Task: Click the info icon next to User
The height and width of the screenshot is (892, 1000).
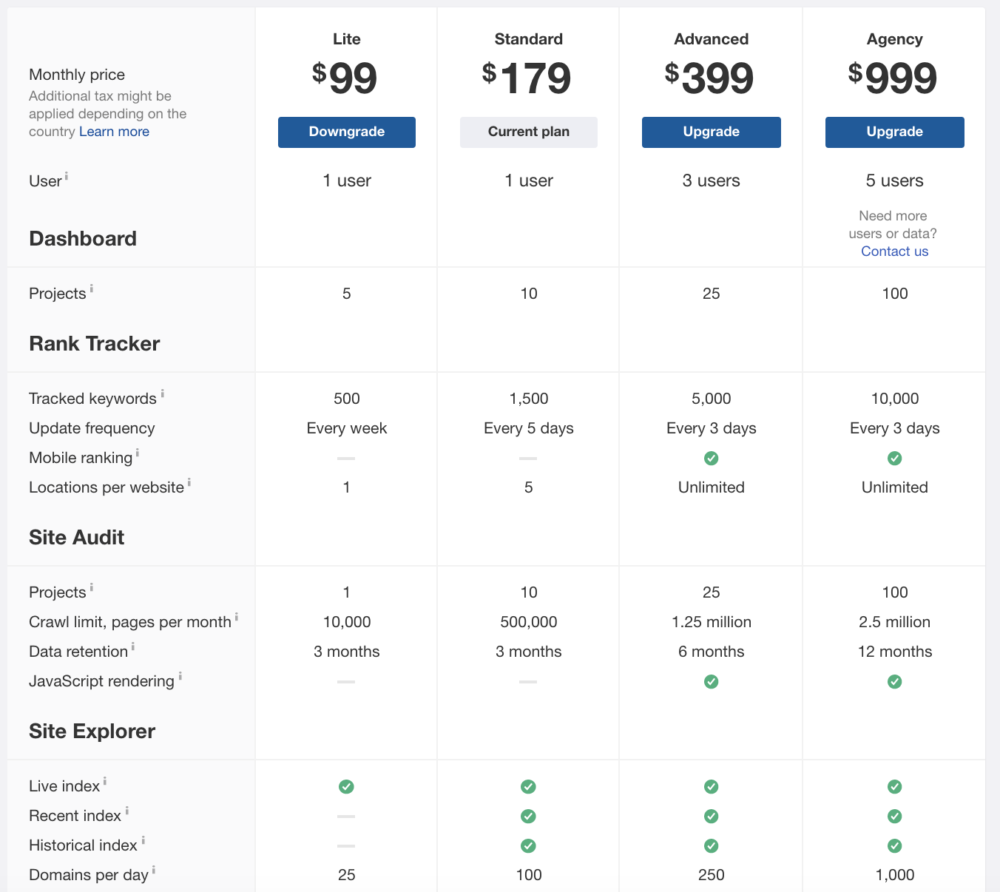Action: click(68, 174)
